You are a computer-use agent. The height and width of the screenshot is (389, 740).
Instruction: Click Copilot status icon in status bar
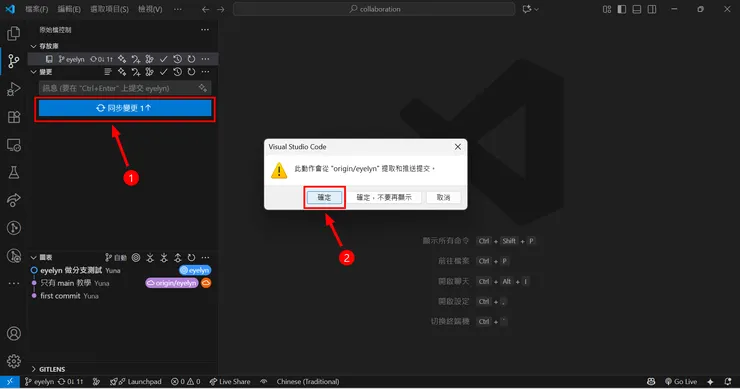click(651, 381)
